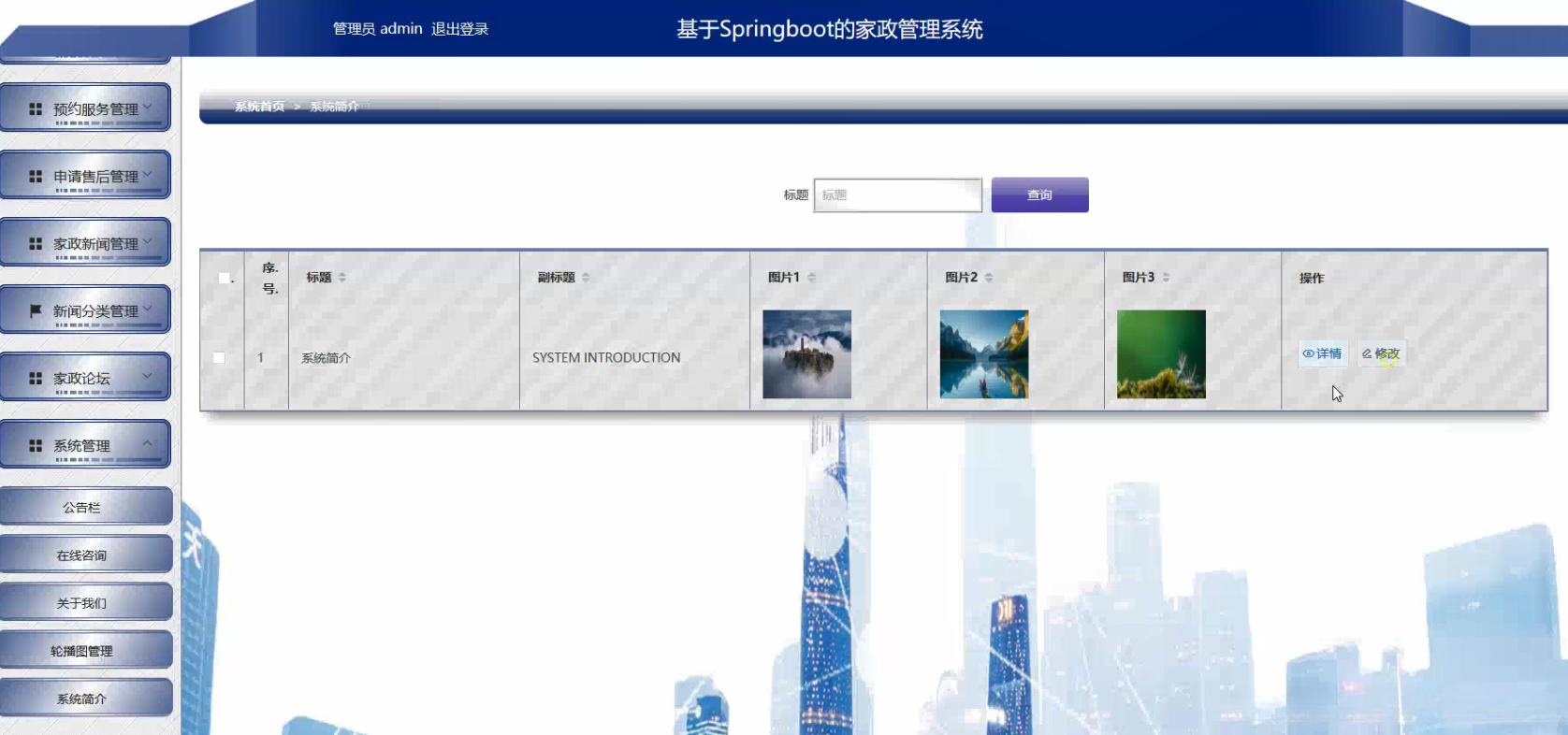The height and width of the screenshot is (735, 1568).
Task: Check the checkbox for row 1 系统简介
Action: [x=219, y=357]
